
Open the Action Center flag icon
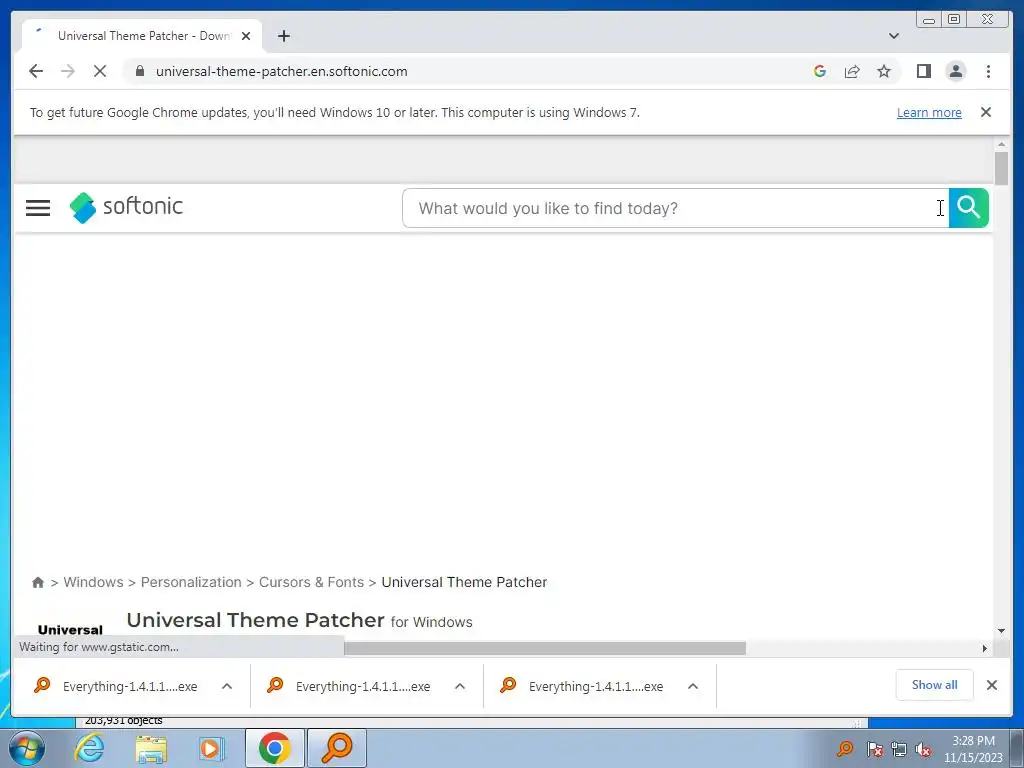click(875, 749)
